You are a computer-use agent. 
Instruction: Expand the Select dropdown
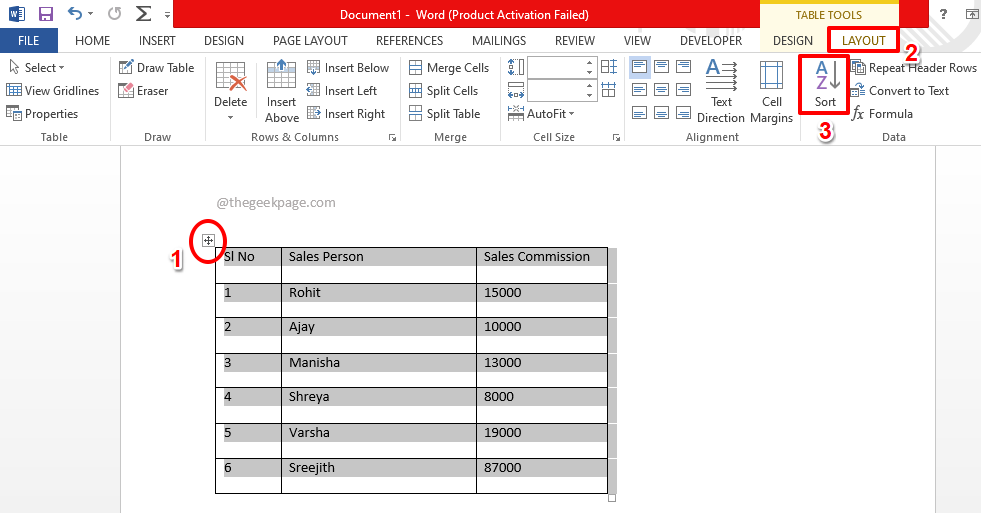(37, 68)
